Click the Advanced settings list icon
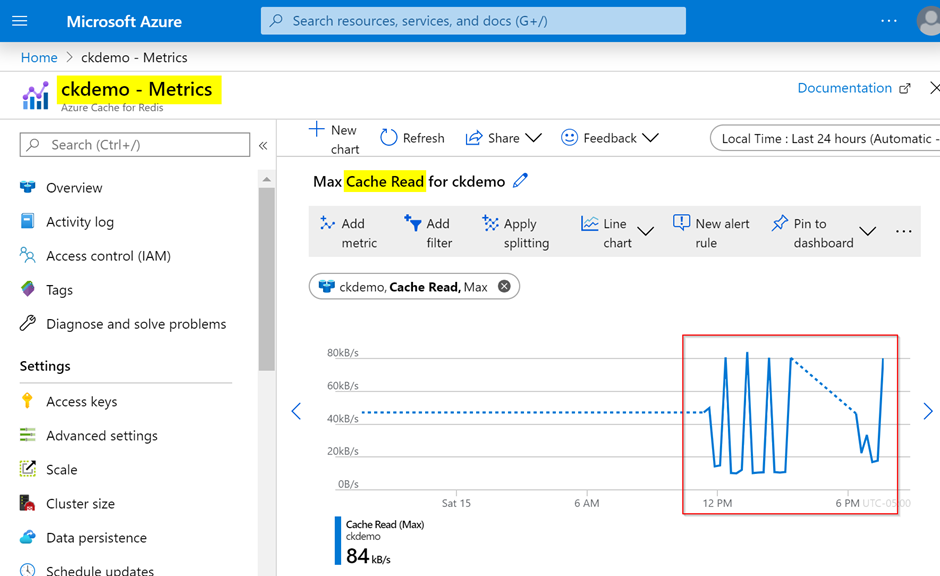The image size is (940, 576). click(x=28, y=435)
